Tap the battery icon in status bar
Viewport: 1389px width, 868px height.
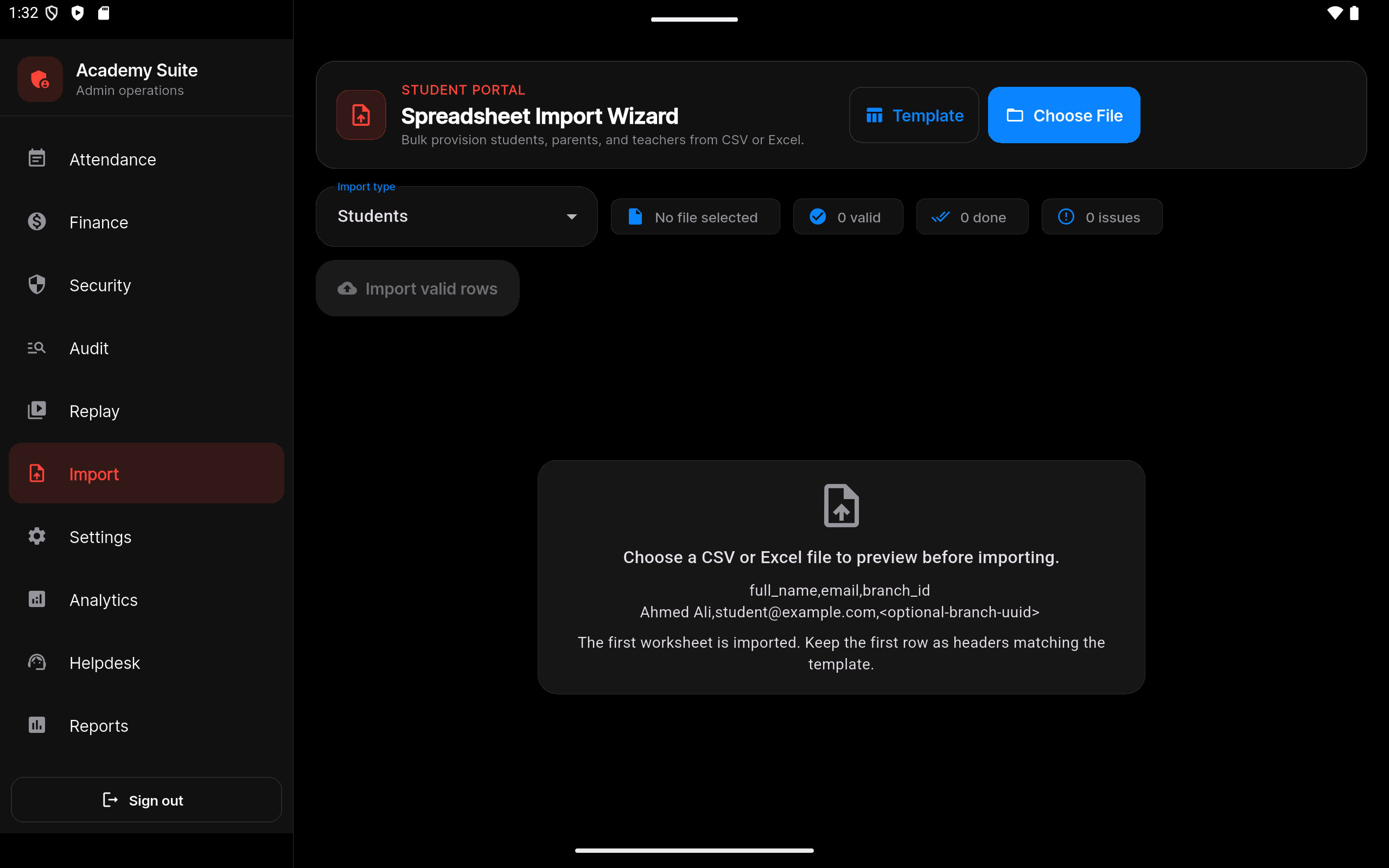pos(1354,12)
